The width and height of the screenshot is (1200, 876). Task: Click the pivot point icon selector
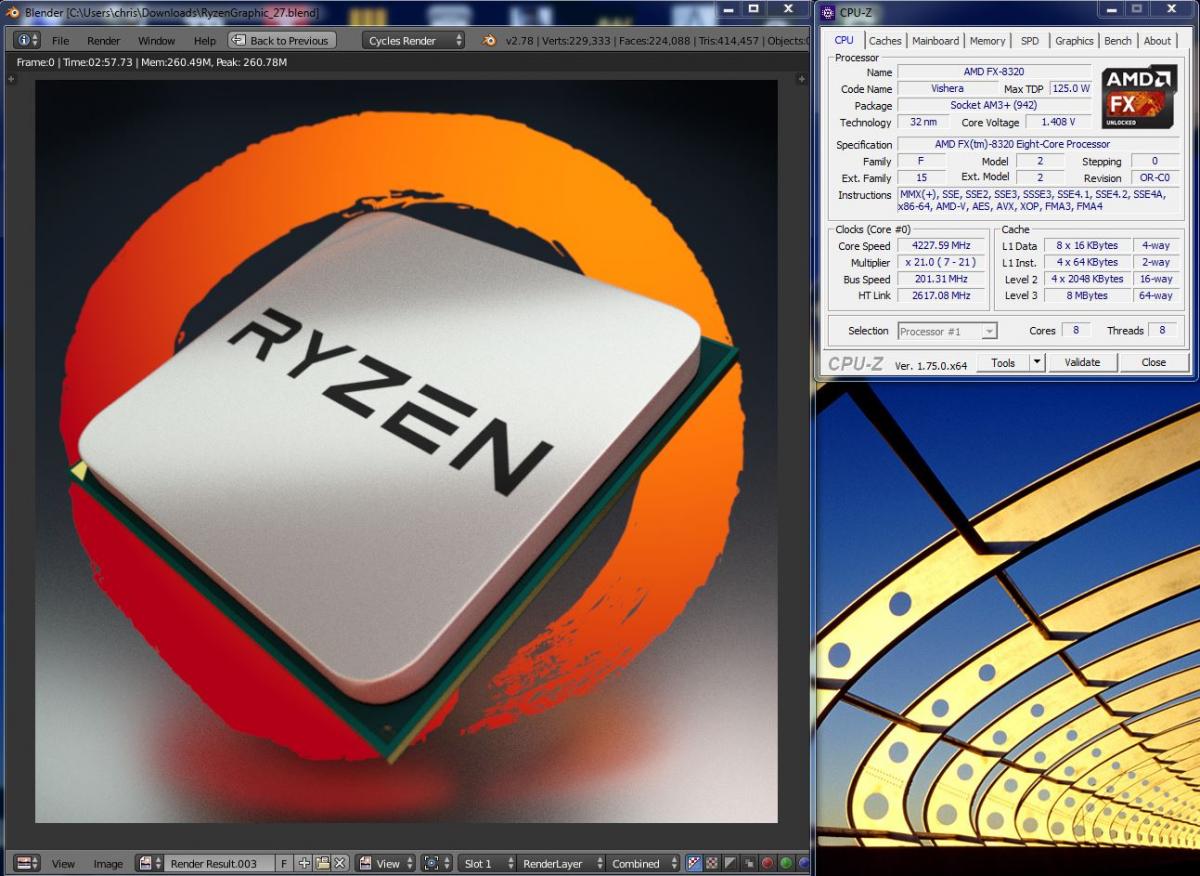tap(438, 863)
